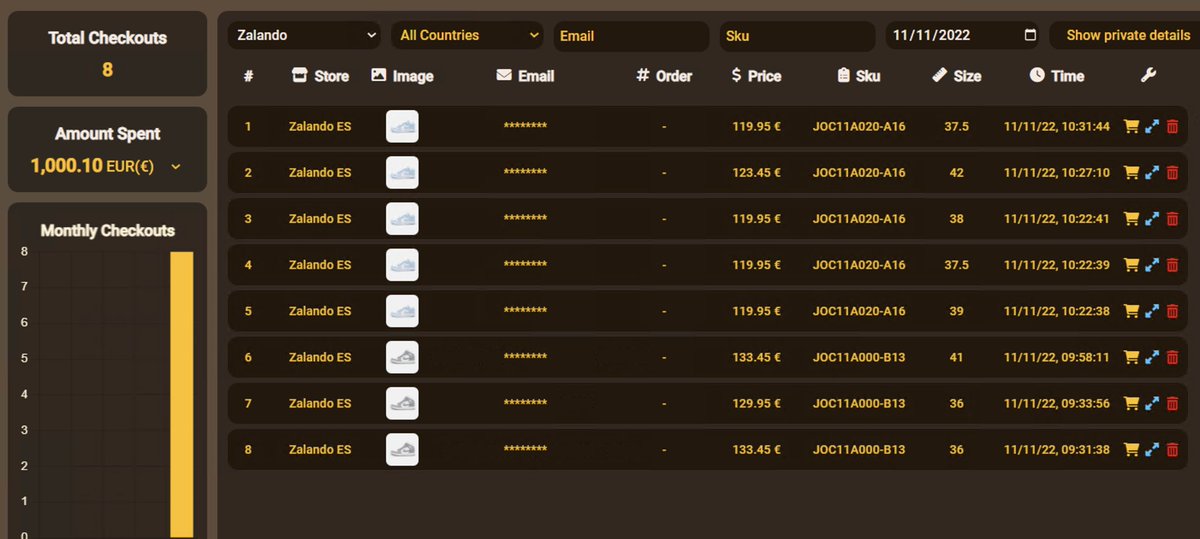Click the cart icon for 10:22:41 checkout

1132,219
